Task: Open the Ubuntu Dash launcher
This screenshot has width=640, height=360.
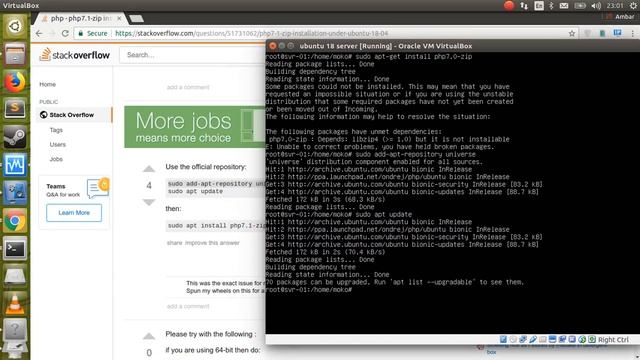Action: click(x=15, y=27)
